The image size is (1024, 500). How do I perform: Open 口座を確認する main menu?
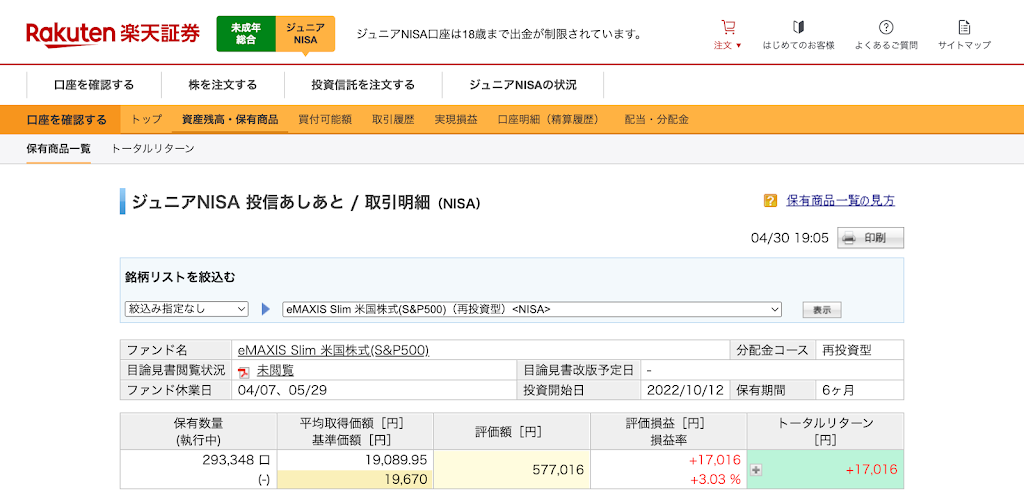(94, 85)
